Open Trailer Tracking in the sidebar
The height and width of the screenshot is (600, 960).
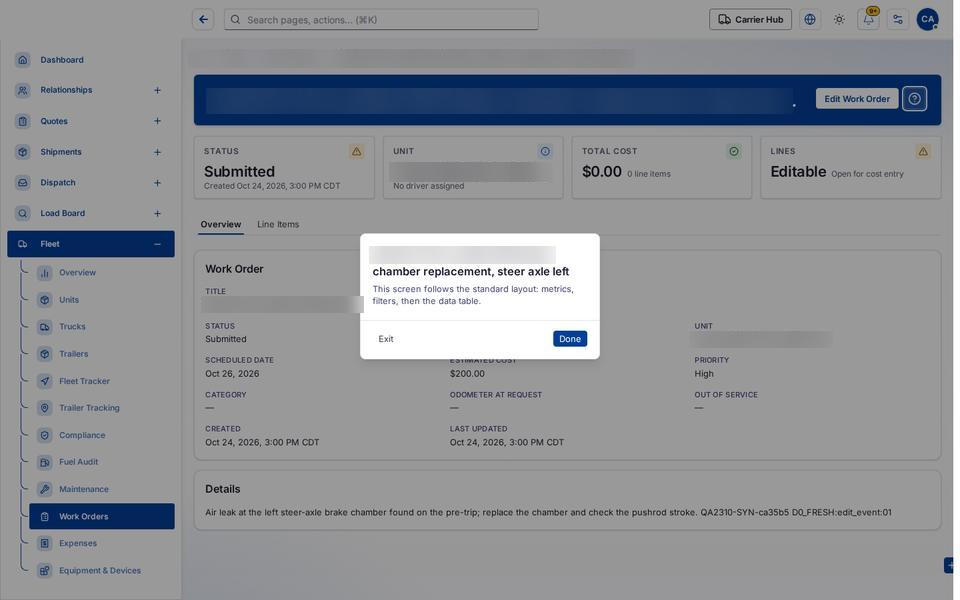point(102,408)
